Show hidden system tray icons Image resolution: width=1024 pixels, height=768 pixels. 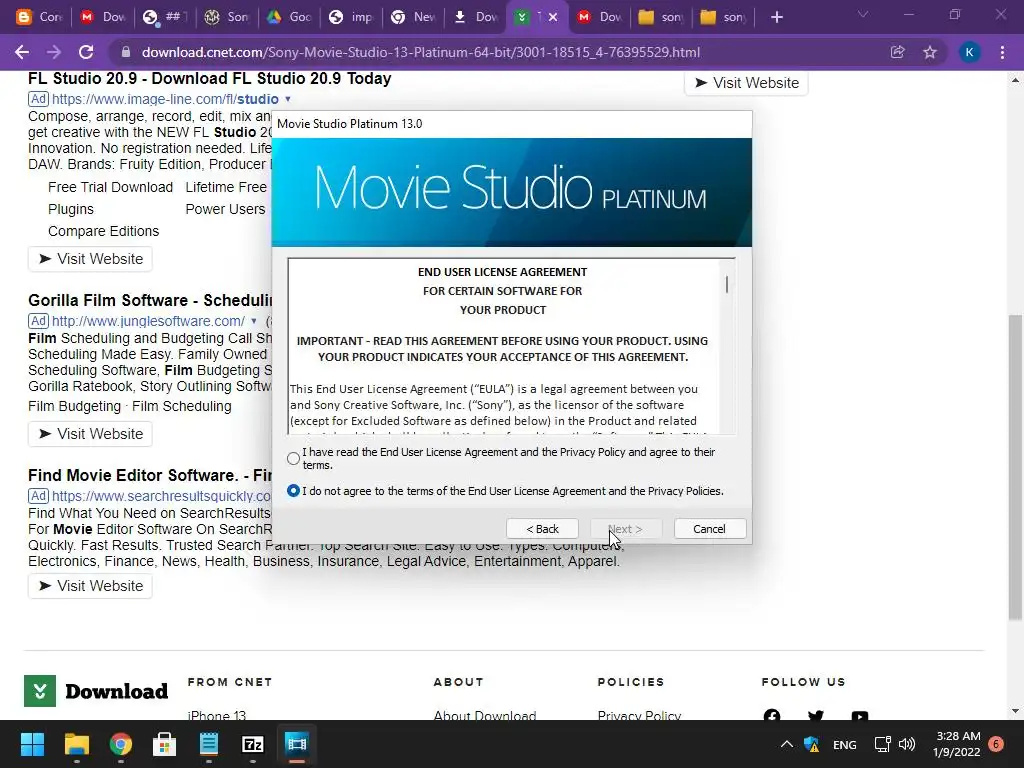(x=787, y=744)
